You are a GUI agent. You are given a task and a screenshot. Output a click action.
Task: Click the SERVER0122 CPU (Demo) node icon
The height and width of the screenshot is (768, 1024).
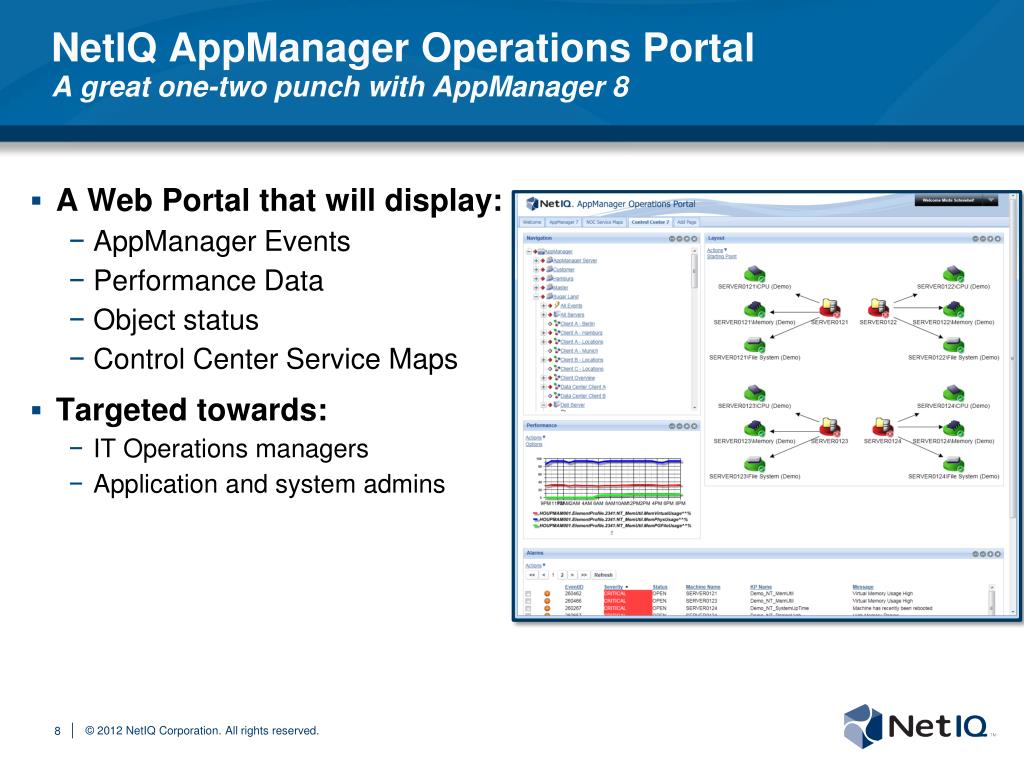click(x=953, y=274)
